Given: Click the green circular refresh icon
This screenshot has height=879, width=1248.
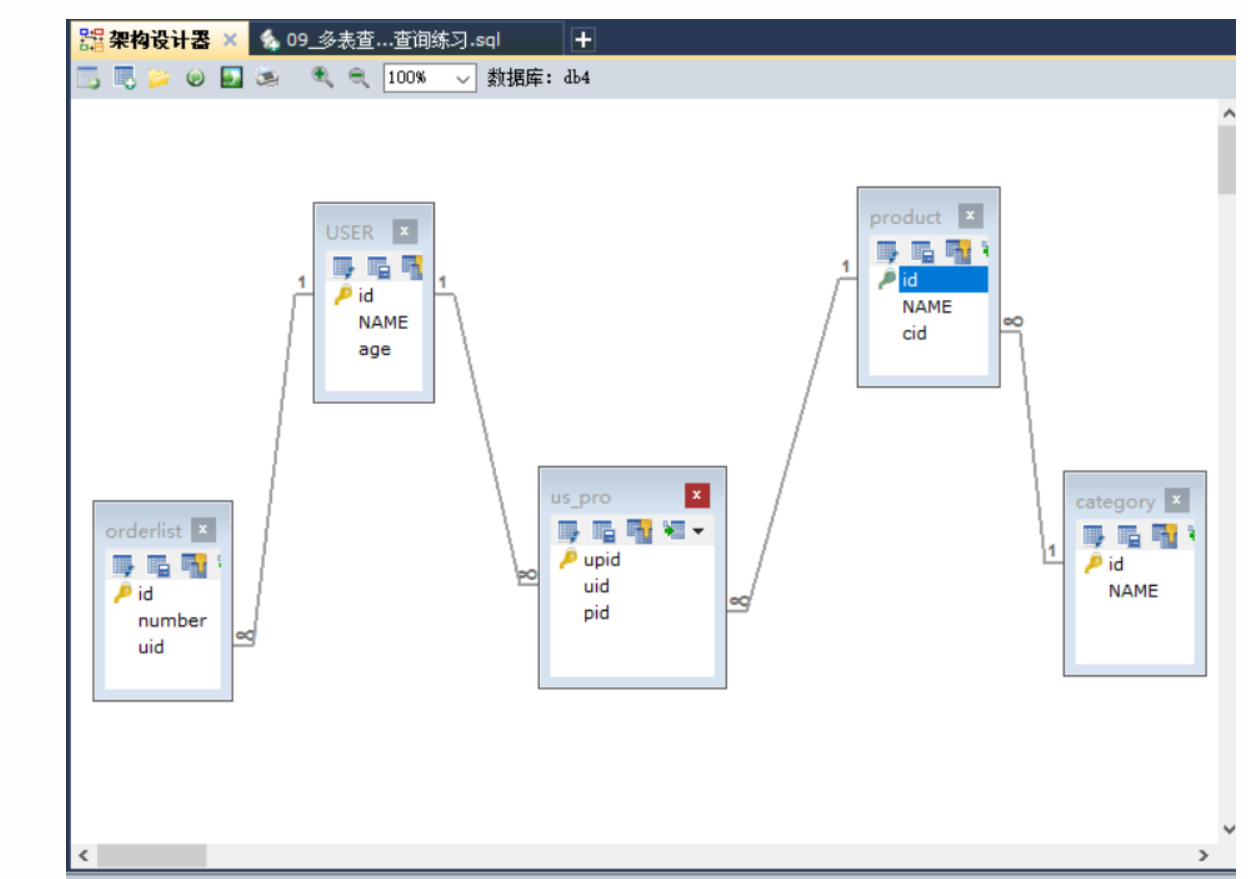Looking at the screenshot, I should (195, 78).
